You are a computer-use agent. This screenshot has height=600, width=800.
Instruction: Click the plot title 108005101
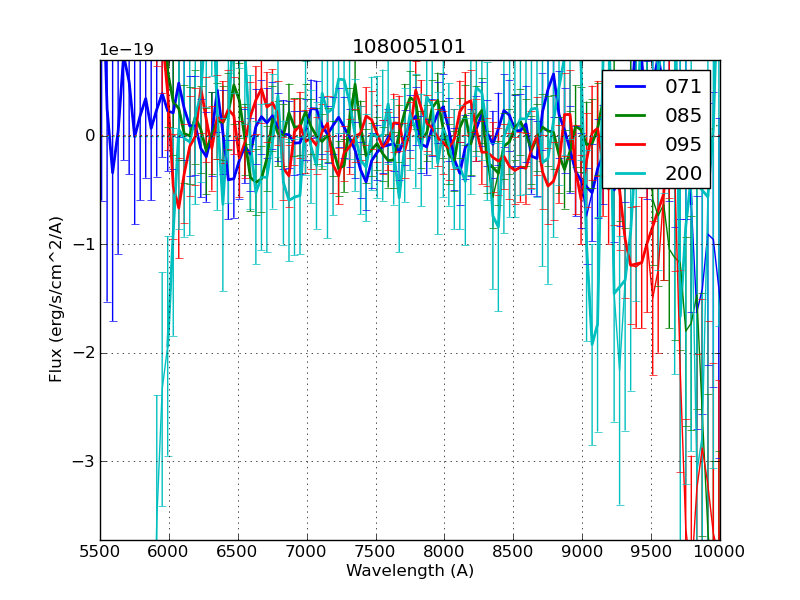pos(409,47)
